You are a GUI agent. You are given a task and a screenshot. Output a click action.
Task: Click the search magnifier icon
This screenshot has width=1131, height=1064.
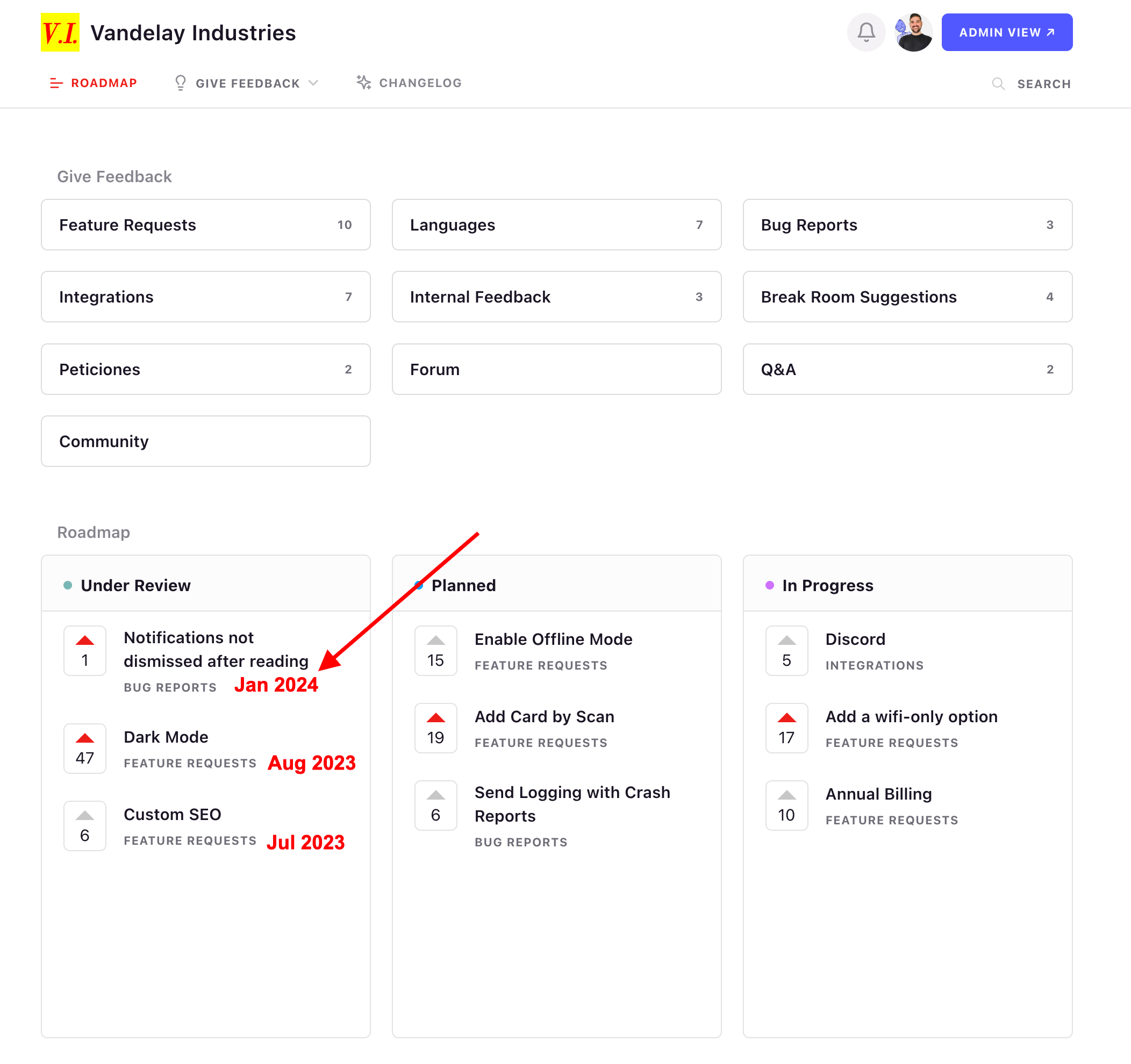coord(998,84)
